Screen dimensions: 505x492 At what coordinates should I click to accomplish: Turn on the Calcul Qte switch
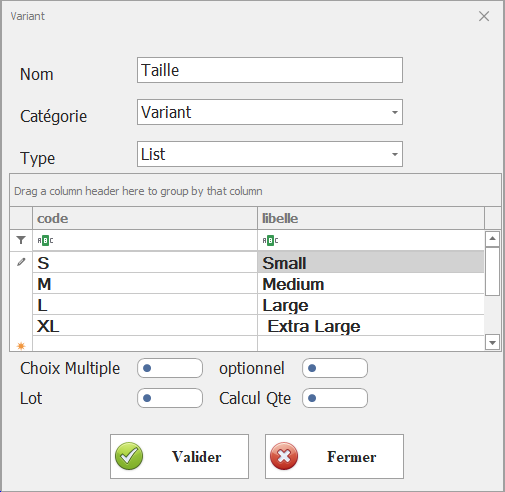(335, 398)
